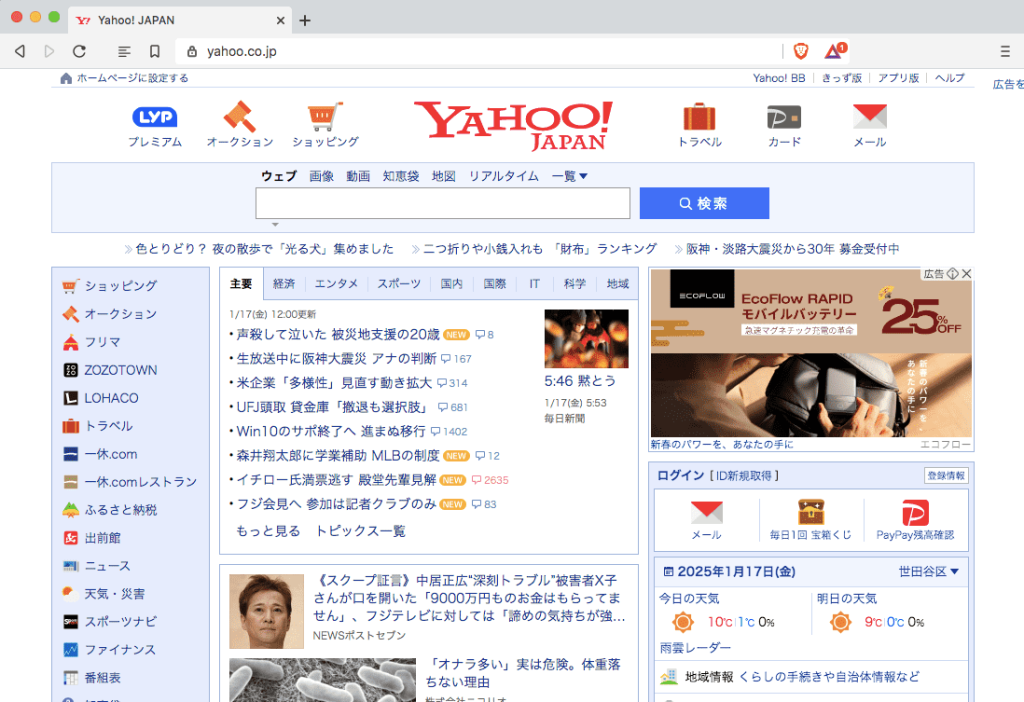The width and height of the screenshot is (1024, 702).
Task: Click the Brave Rewards triangle icon
Action: tap(834, 51)
